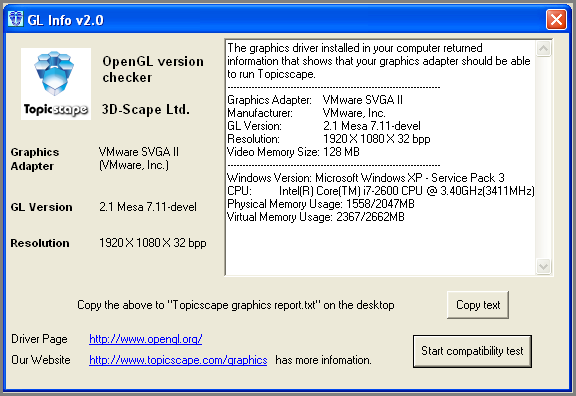Image resolution: width=576 pixels, height=396 pixels.
Task: Click the GL Info title bar icon
Action: click(x=15, y=19)
